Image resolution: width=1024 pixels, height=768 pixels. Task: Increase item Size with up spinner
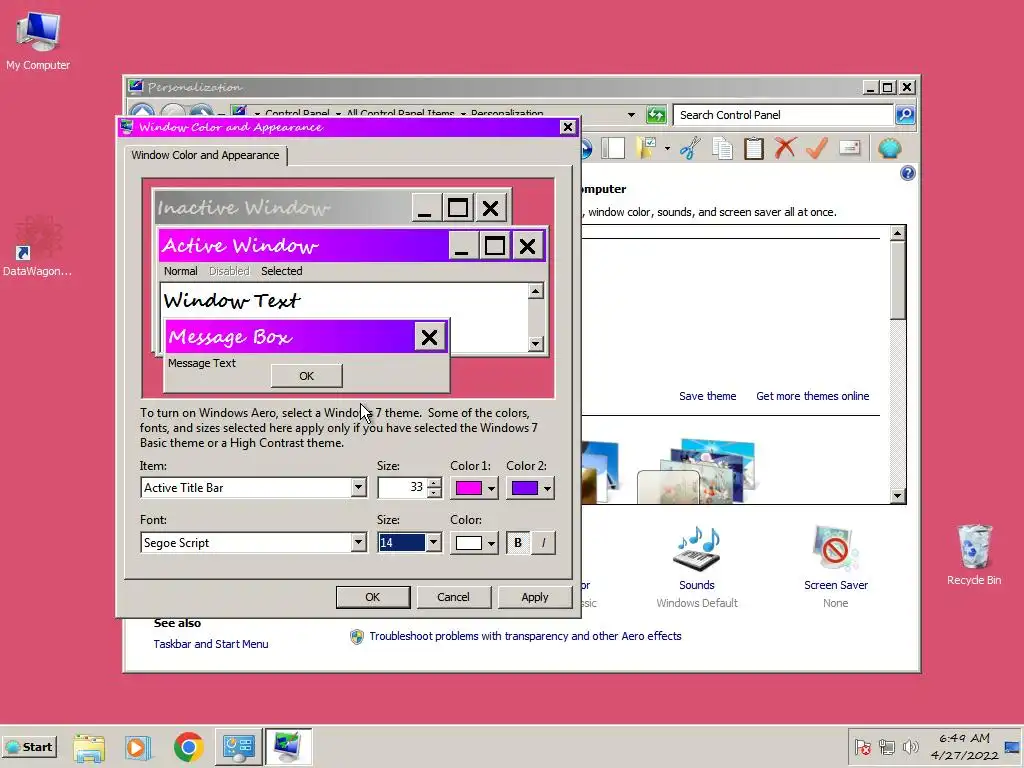[434, 483]
